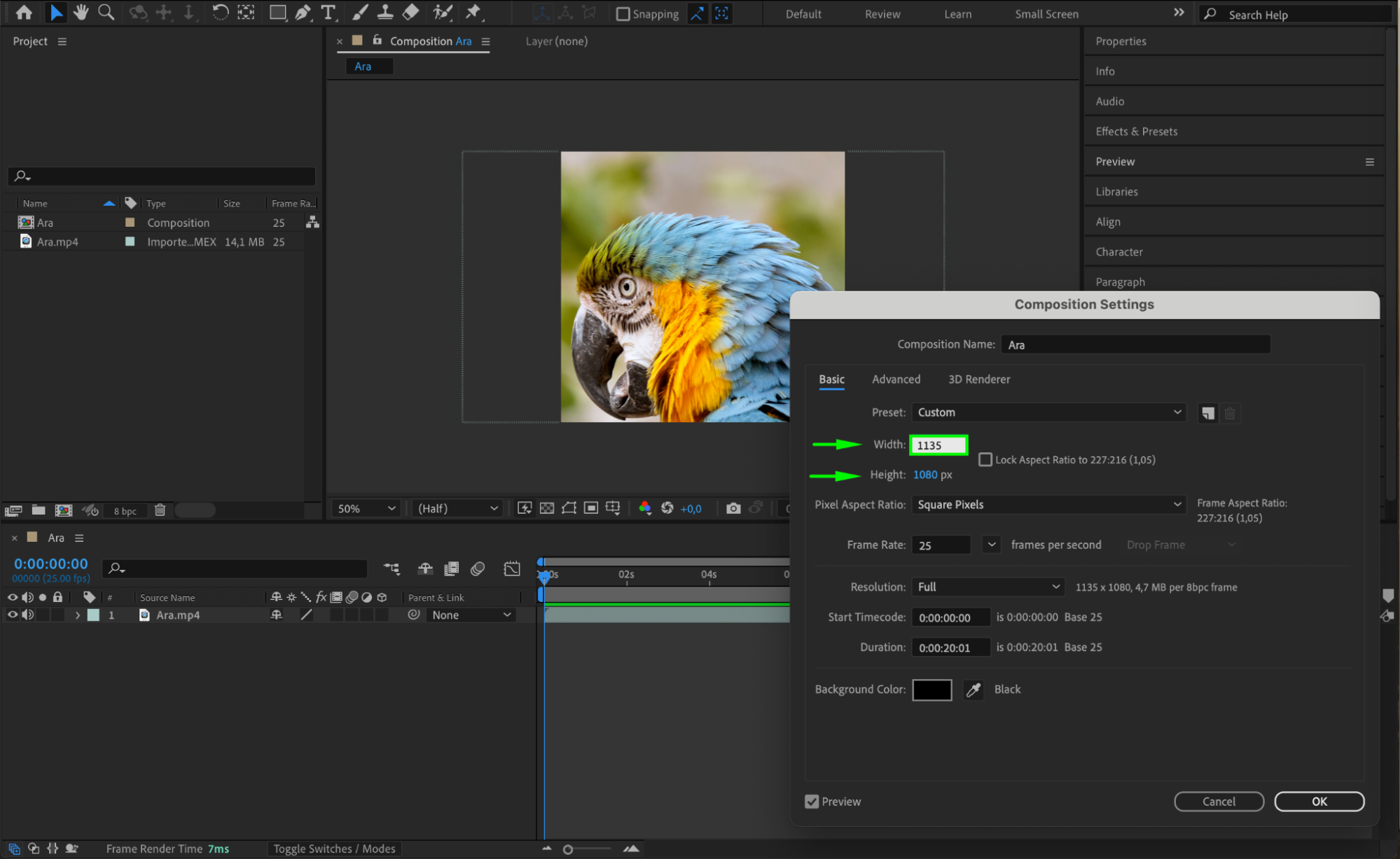Open the Preset Custom dropdown
This screenshot has height=859, width=1400.
pos(1048,412)
